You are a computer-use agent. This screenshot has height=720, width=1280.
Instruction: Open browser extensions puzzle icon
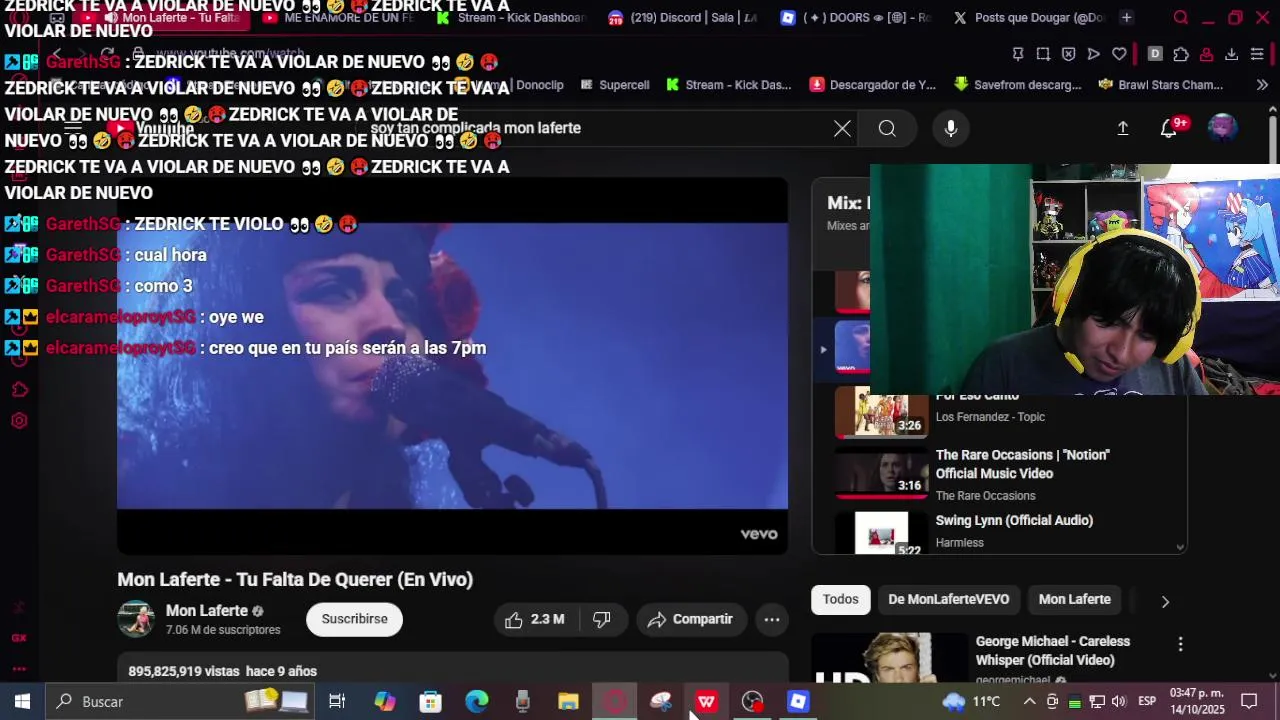tap(1181, 54)
